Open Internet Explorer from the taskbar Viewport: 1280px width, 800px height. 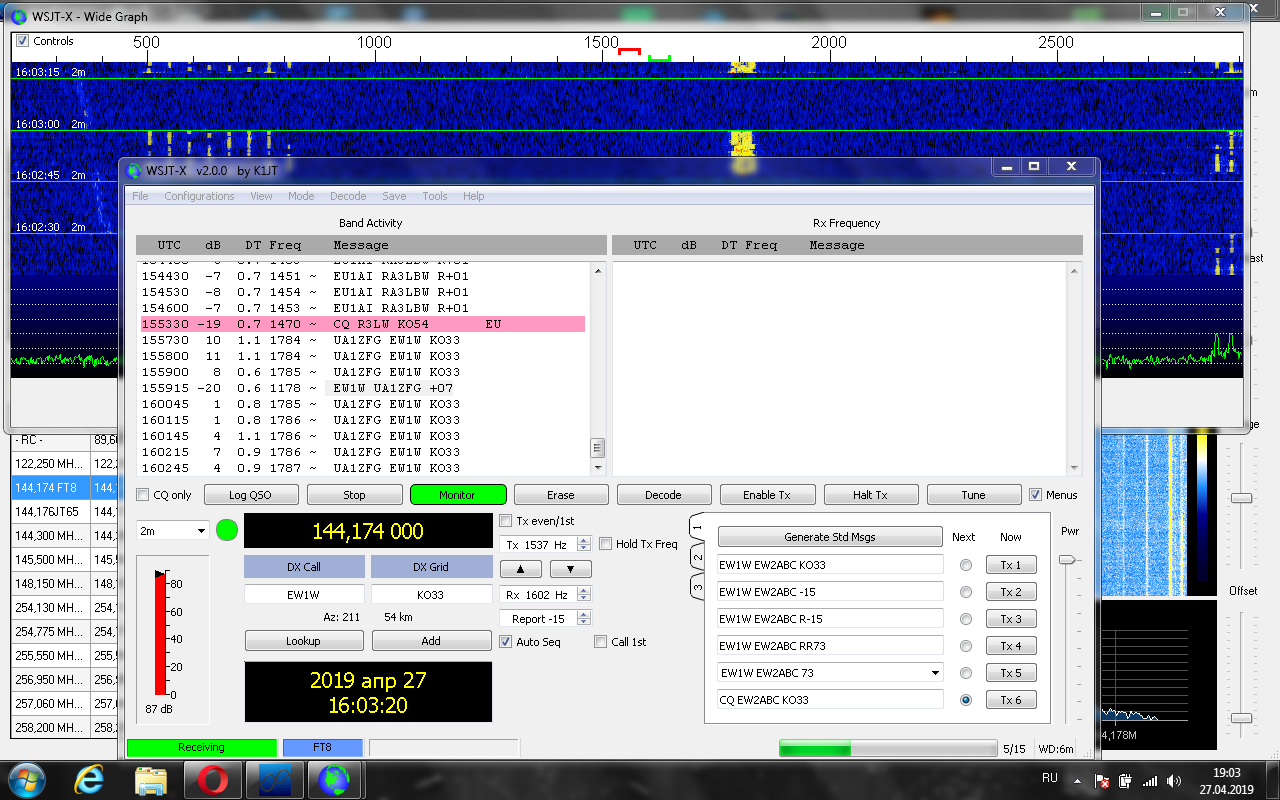tap(88, 779)
